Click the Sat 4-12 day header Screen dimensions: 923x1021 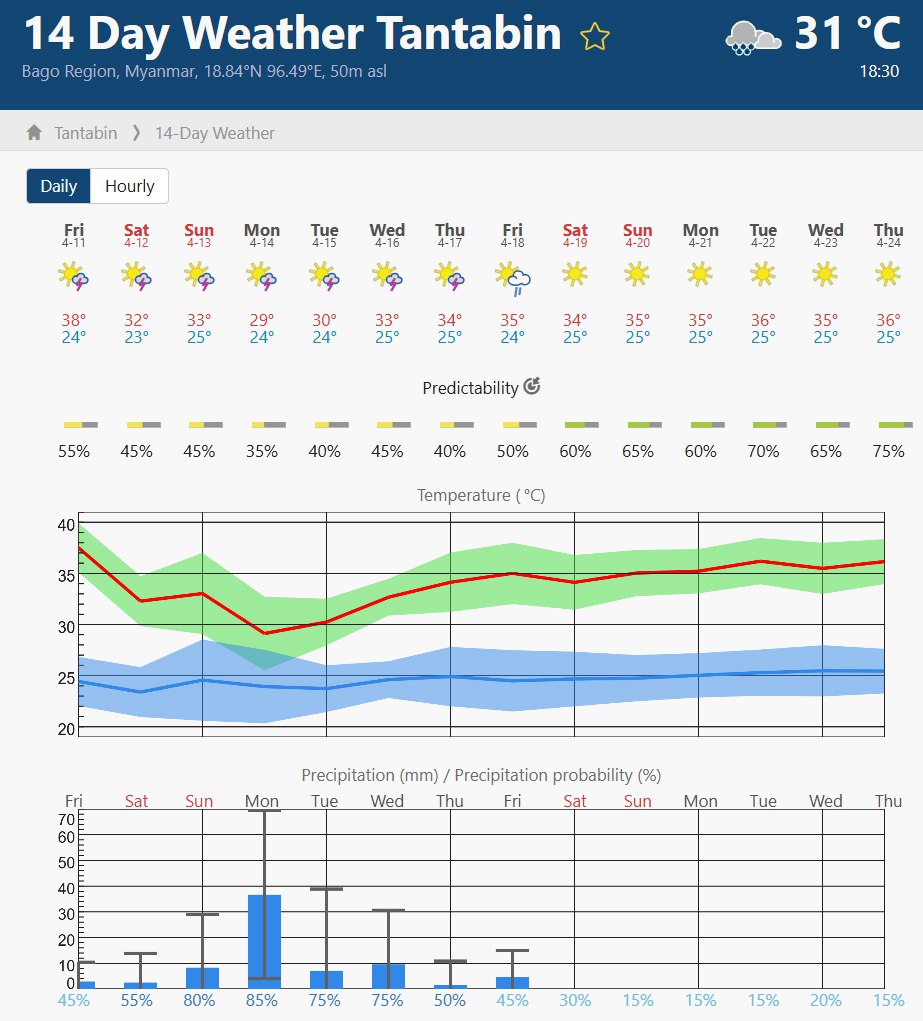point(136,235)
